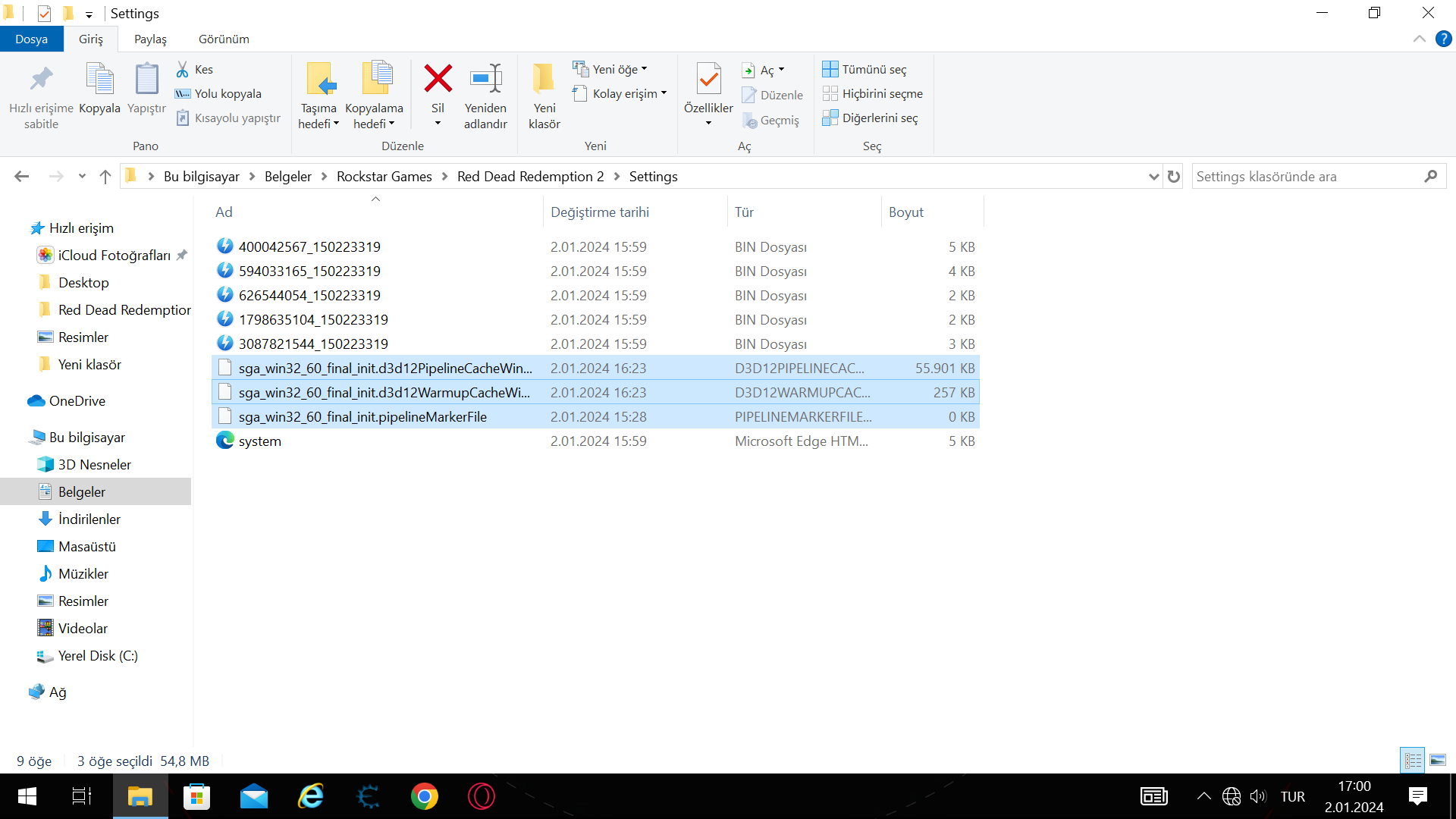The height and width of the screenshot is (819, 1456).
Task: Click the Yeni klasör new folder icon
Action: [544, 80]
